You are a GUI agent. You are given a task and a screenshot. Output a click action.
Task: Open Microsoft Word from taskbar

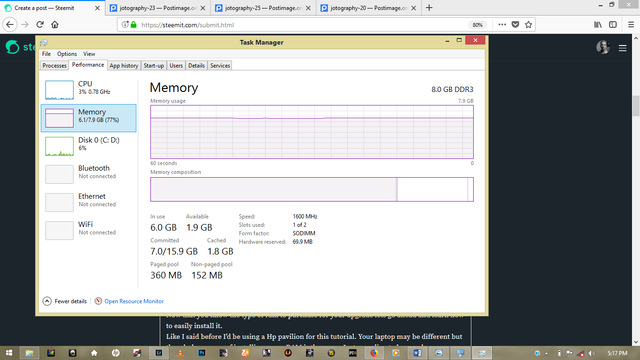coord(417,353)
